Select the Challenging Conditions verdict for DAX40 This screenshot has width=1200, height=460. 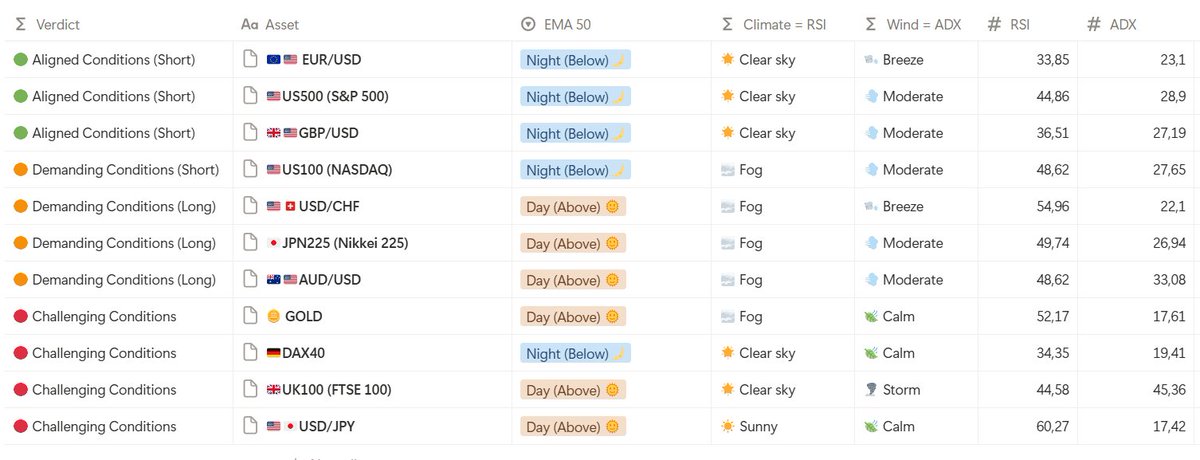pos(104,353)
